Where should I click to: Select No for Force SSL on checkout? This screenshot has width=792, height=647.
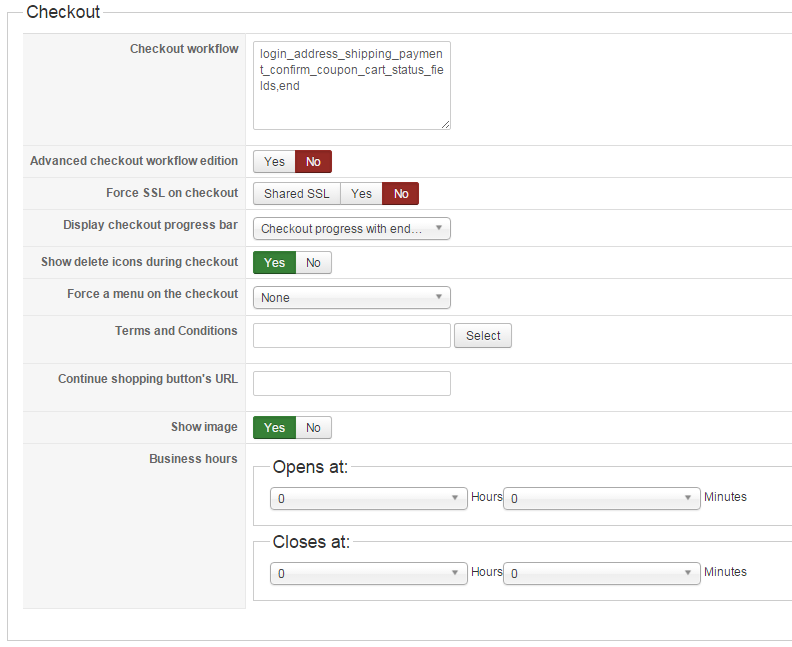coord(401,194)
